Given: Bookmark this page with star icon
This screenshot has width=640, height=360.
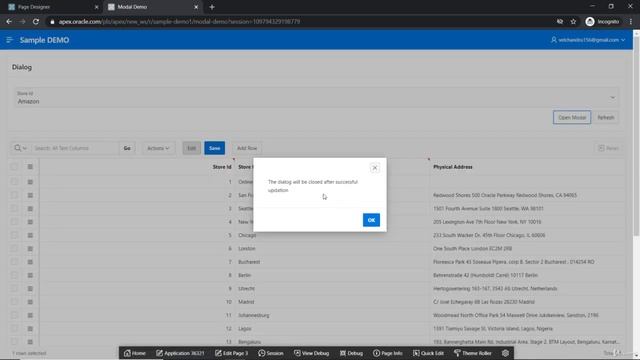Looking at the screenshot, I should (573, 22).
